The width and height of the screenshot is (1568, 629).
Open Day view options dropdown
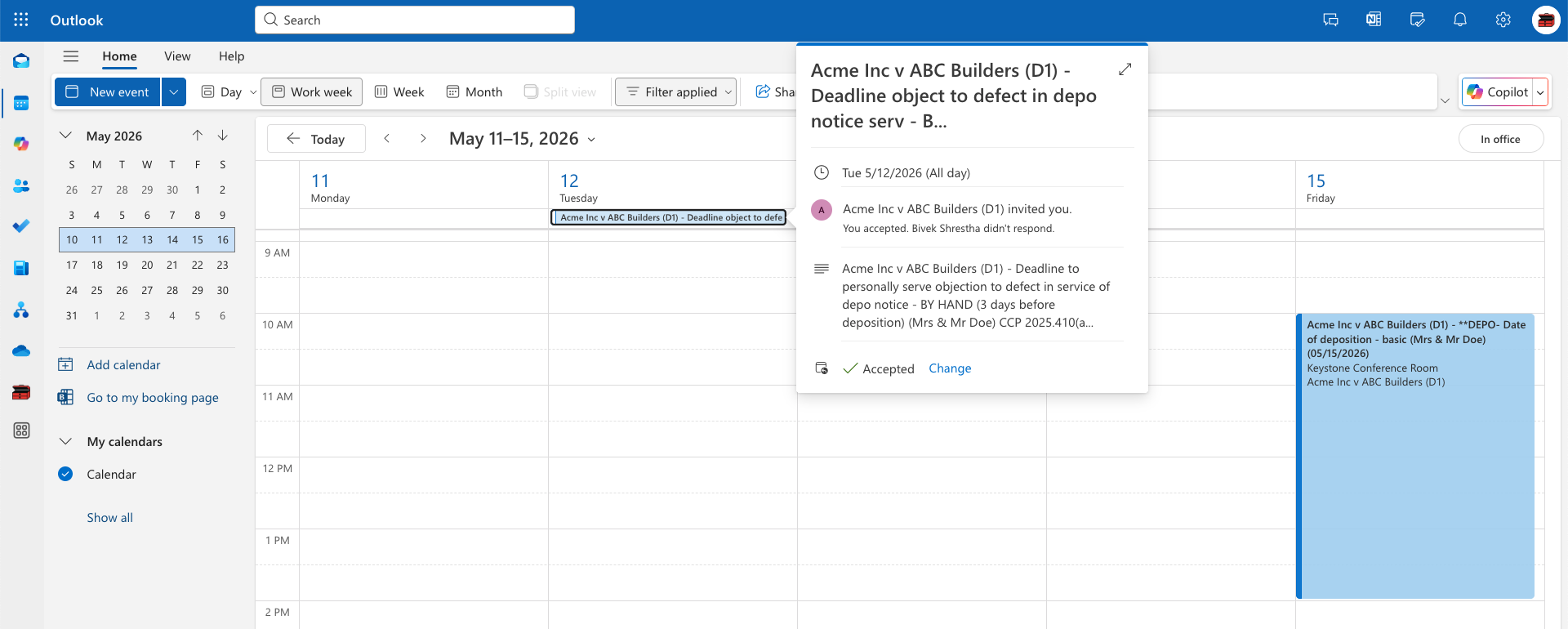253,92
